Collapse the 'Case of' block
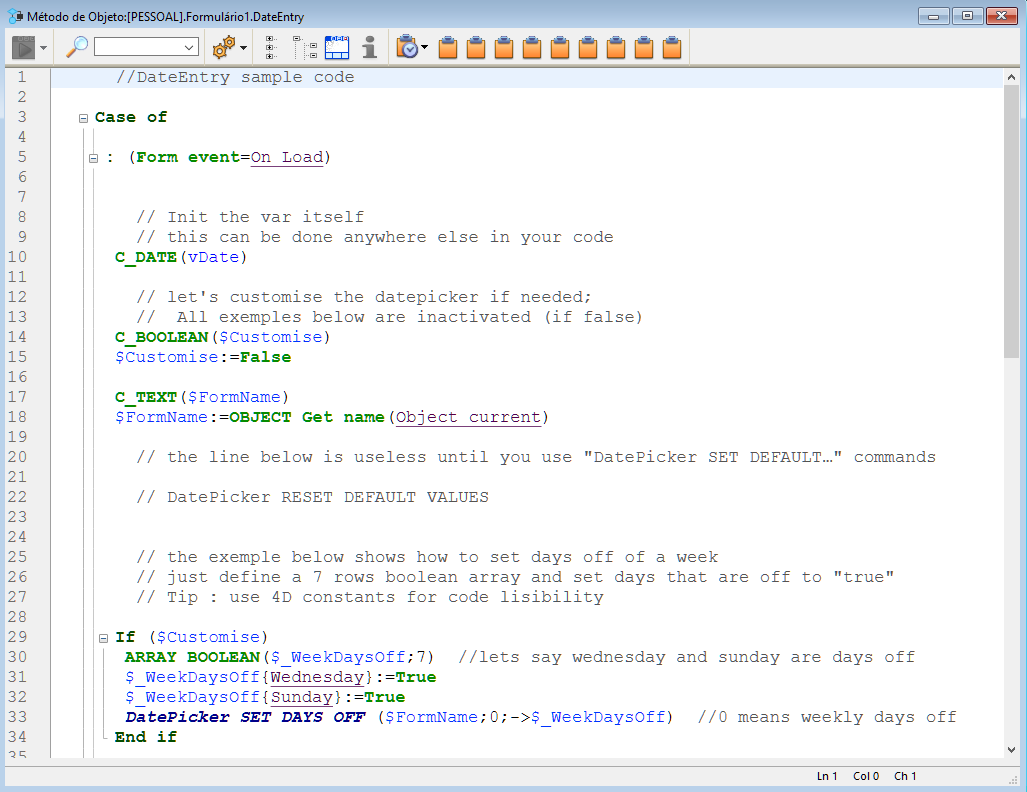The width and height of the screenshot is (1027, 792). click(84, 118)
